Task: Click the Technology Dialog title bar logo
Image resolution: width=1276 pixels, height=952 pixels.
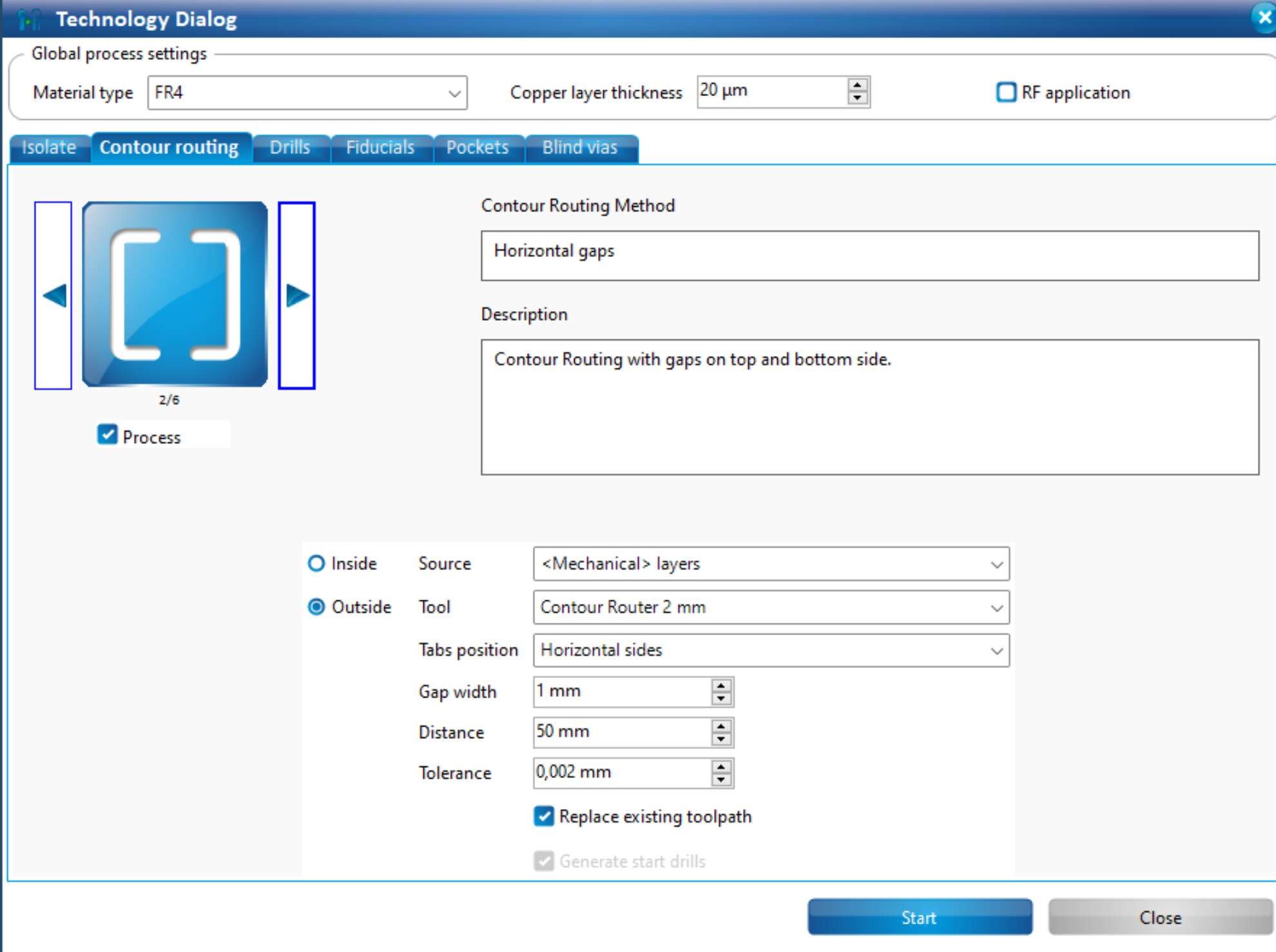Action: point(28,18)
